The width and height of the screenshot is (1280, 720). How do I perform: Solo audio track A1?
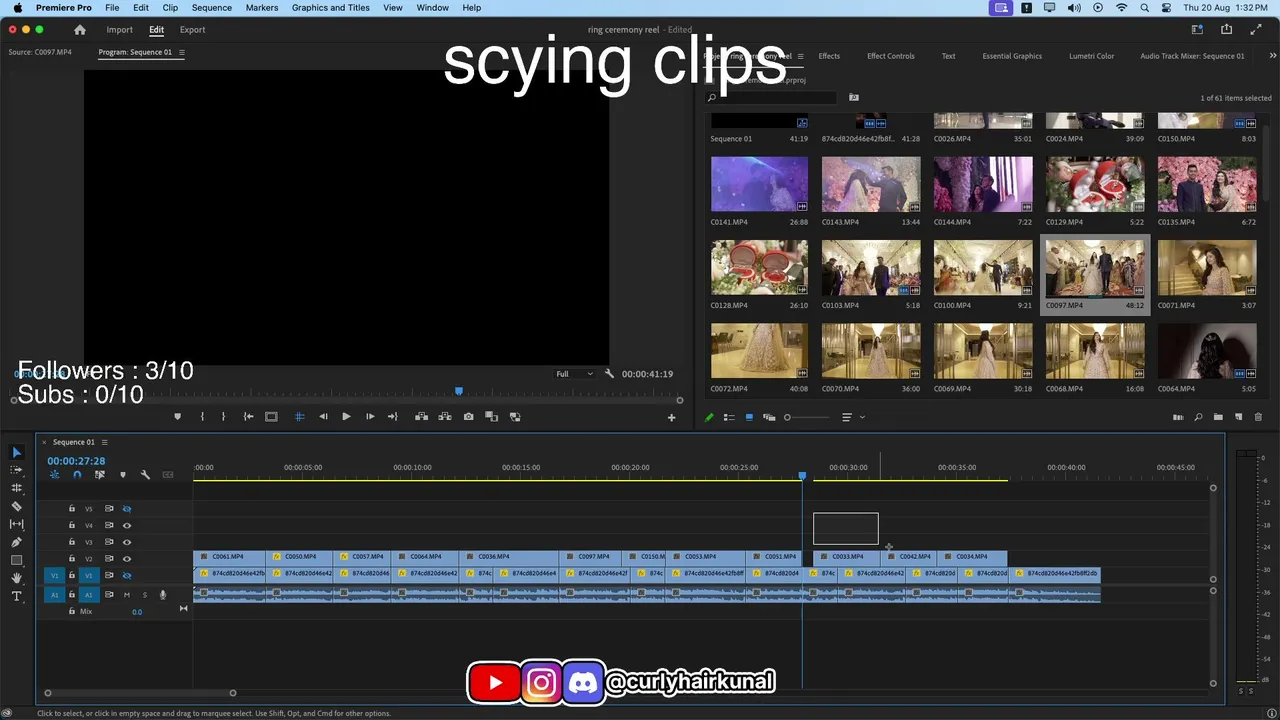(144, 595)
